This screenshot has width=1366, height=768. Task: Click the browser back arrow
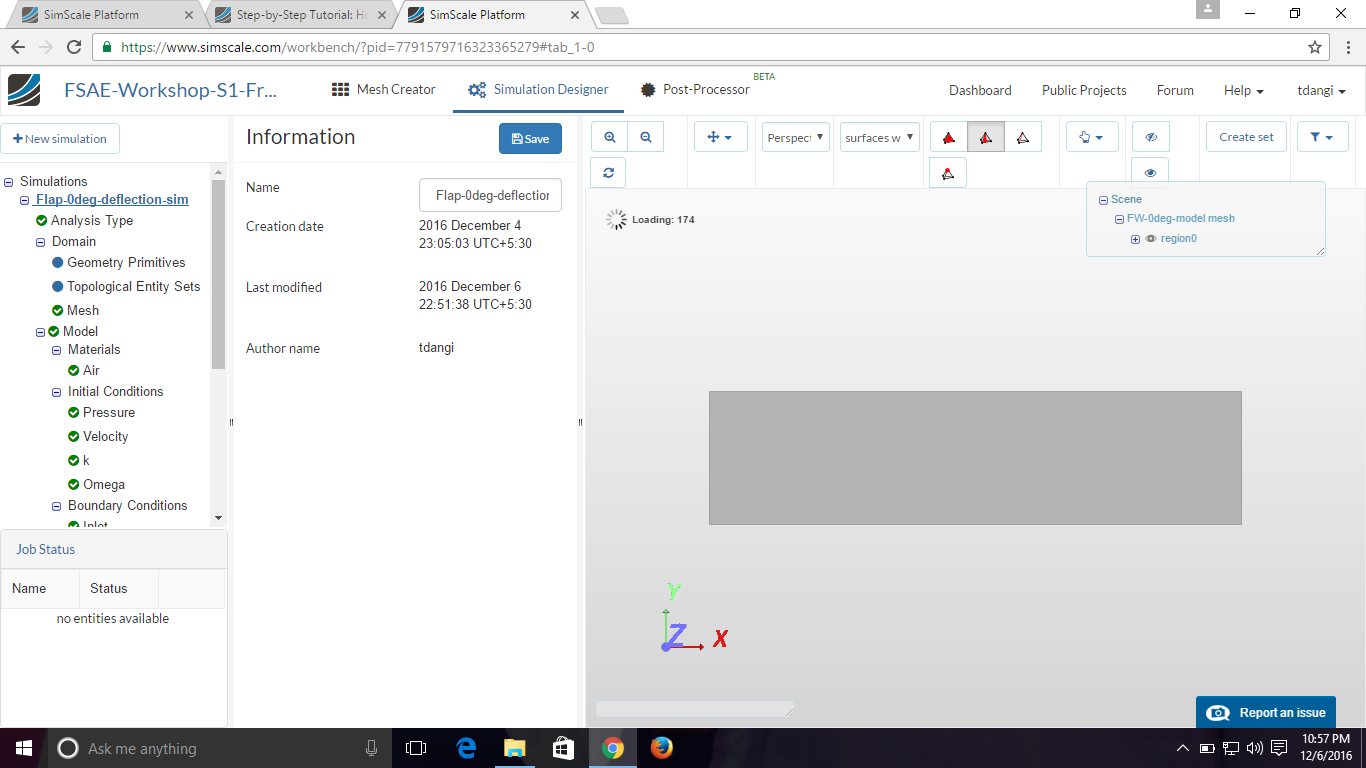[x=18, y=47]
